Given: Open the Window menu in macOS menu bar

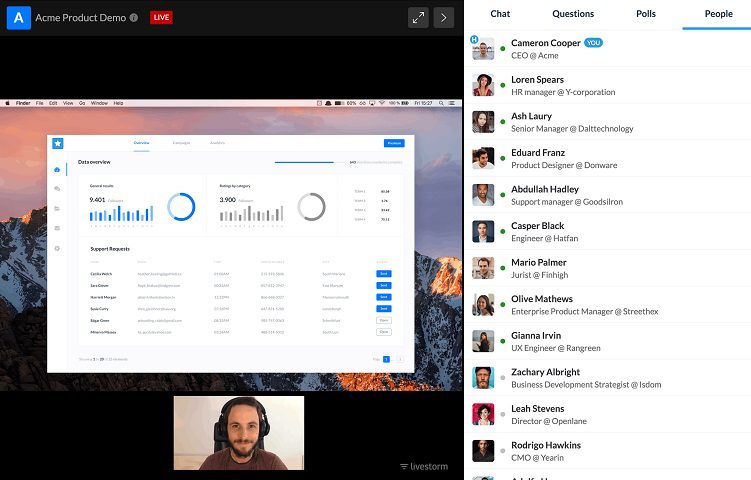Looking at the screenshot, I should 99,103.
